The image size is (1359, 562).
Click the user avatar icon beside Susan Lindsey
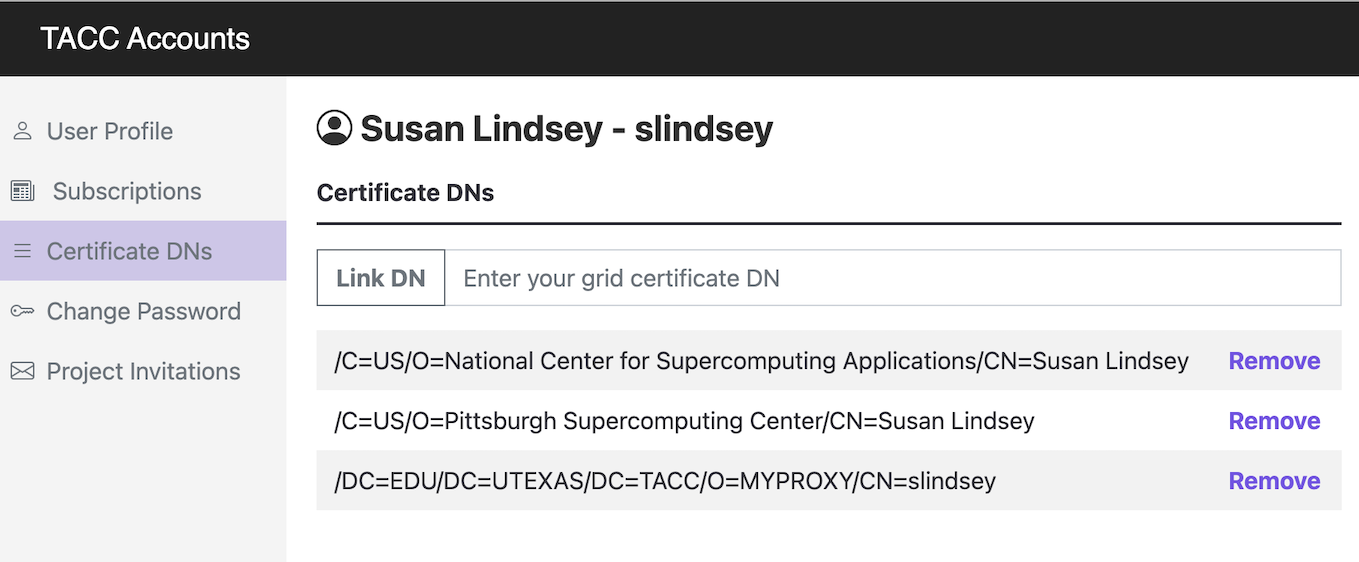(x=334, y=128)
